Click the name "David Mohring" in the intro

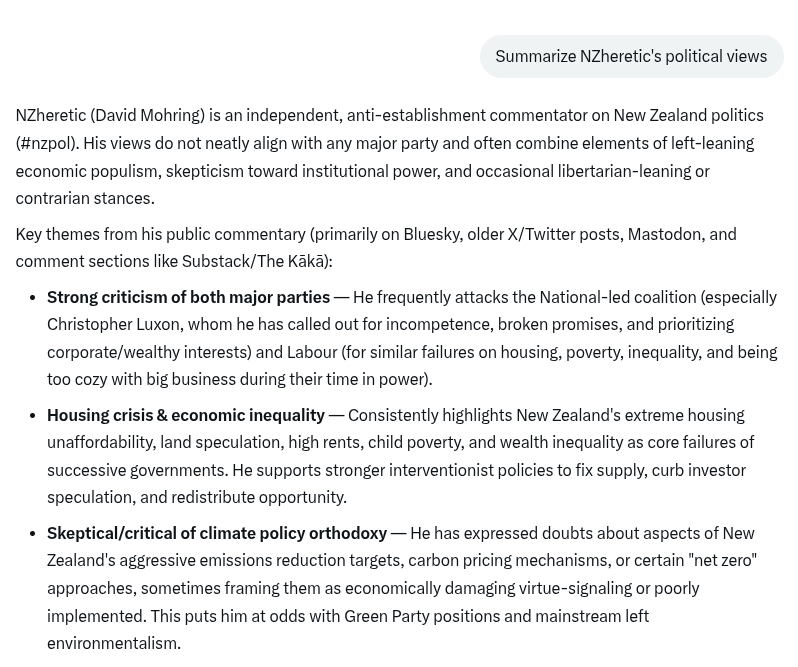pyautogui.click(x=147, y=115)
